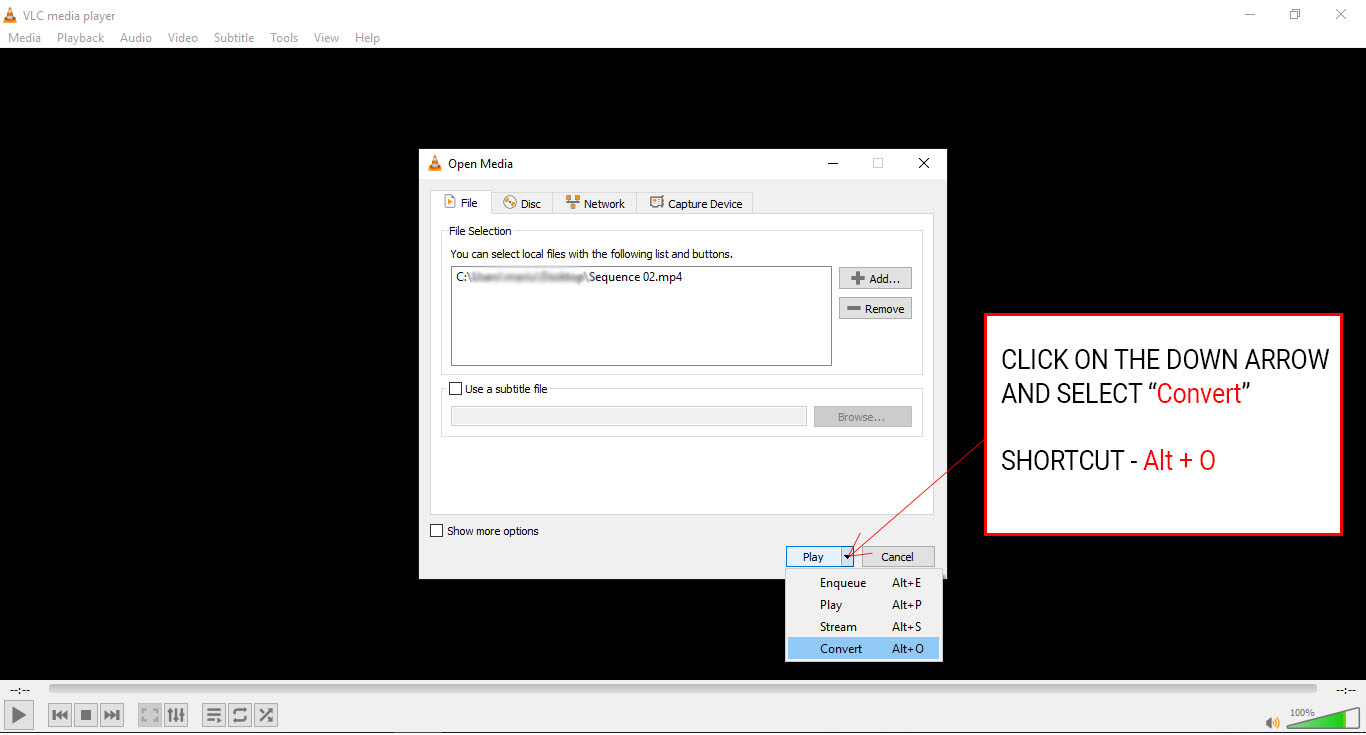Choose Play Alt+P from dropdown menu
The width and height of the screenshot is (1366, 735).
(864, 605)
